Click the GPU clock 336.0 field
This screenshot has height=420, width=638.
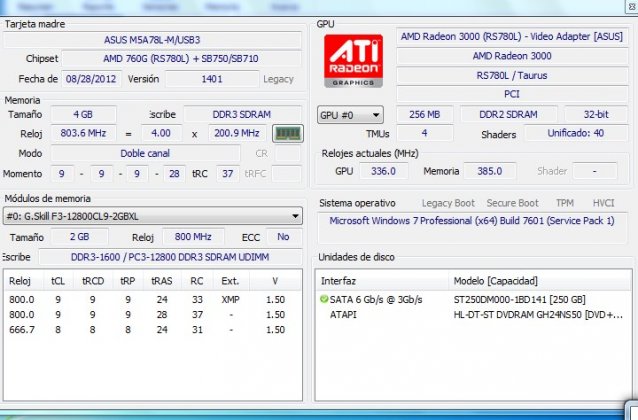383,171
